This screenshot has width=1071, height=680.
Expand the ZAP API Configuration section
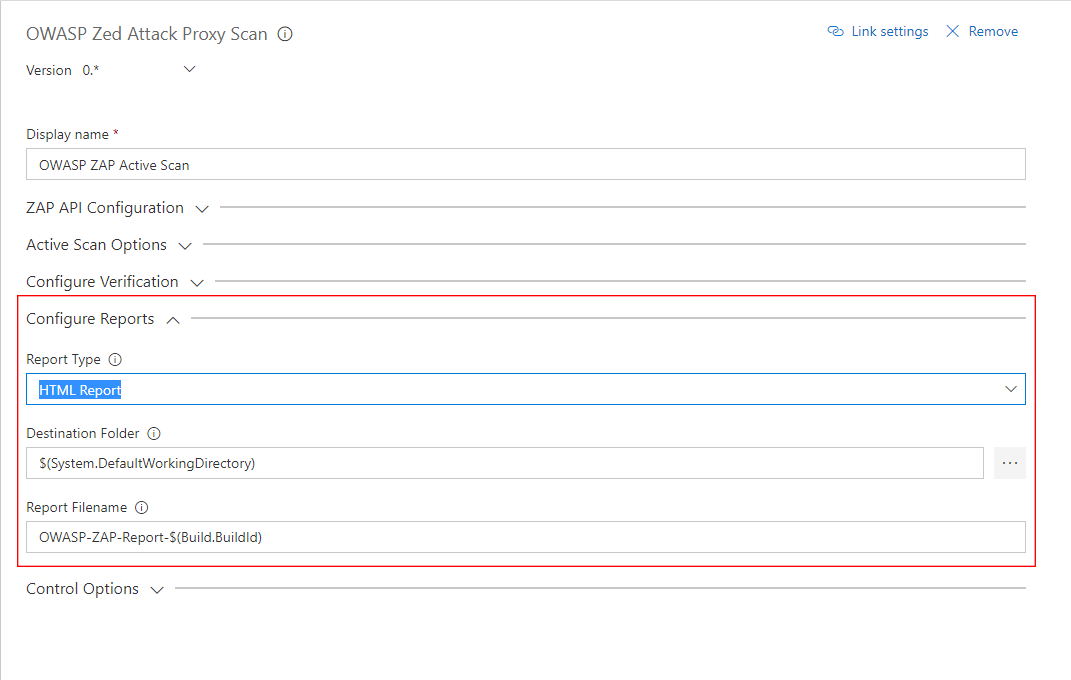click(202, 209)
